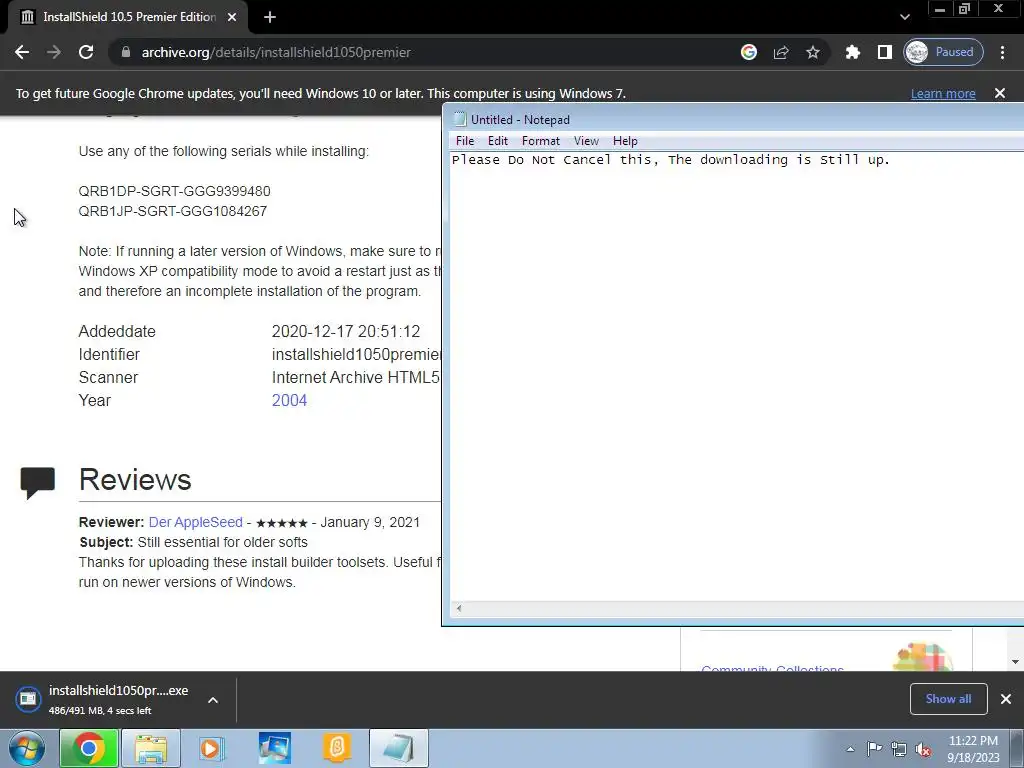Click the orange B app taskbar icon
The image size is (1024, 768).
point(337,748)
